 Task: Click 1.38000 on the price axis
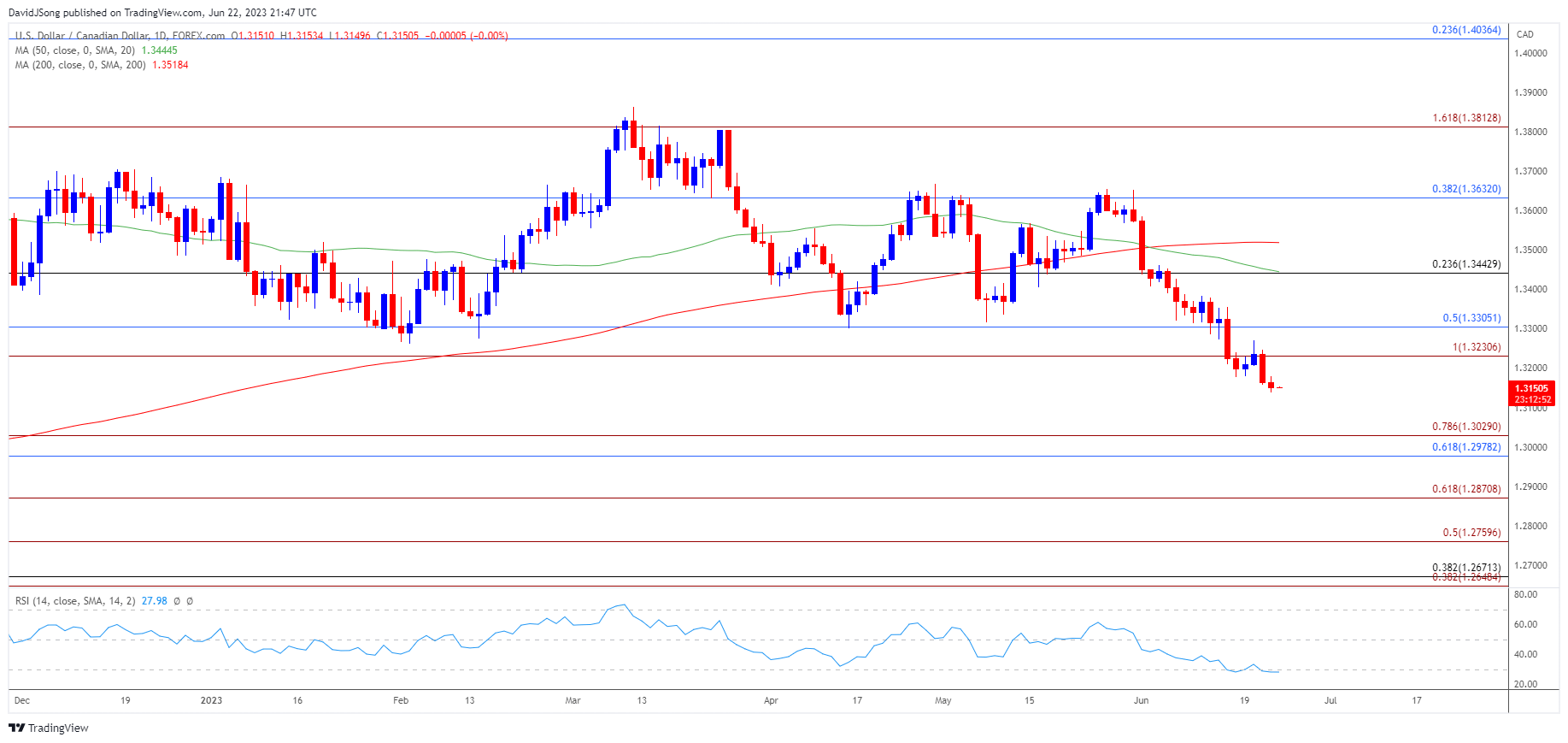[1530, 132]
